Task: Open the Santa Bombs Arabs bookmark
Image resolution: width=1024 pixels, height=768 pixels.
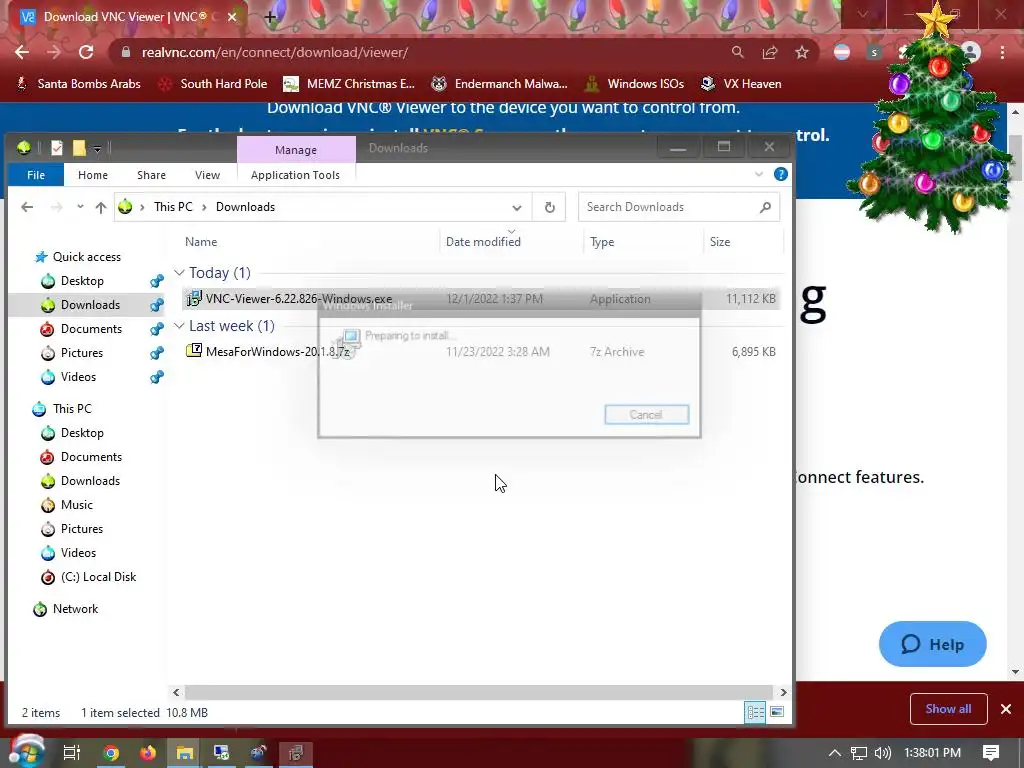Action: click(78, 84)
